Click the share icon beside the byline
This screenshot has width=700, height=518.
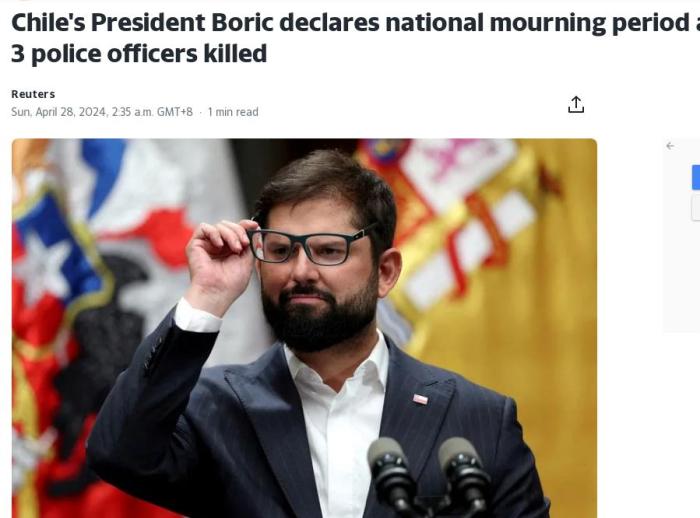[576, 104]
